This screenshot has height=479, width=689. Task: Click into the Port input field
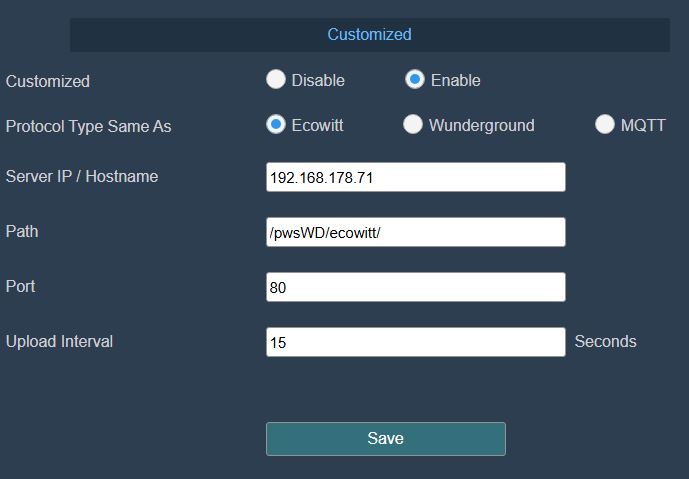(415, 287)
